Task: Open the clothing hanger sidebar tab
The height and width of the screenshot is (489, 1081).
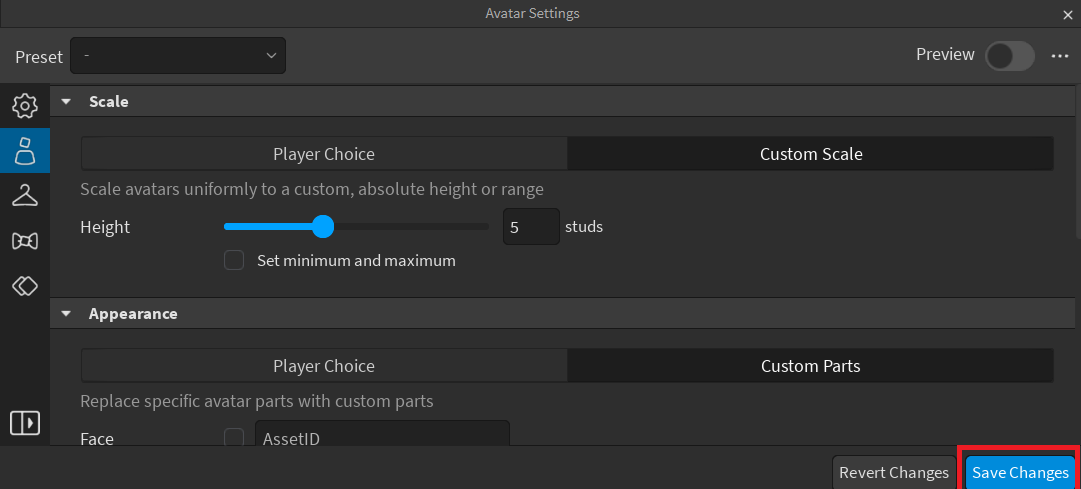Action: click(25, 196)
